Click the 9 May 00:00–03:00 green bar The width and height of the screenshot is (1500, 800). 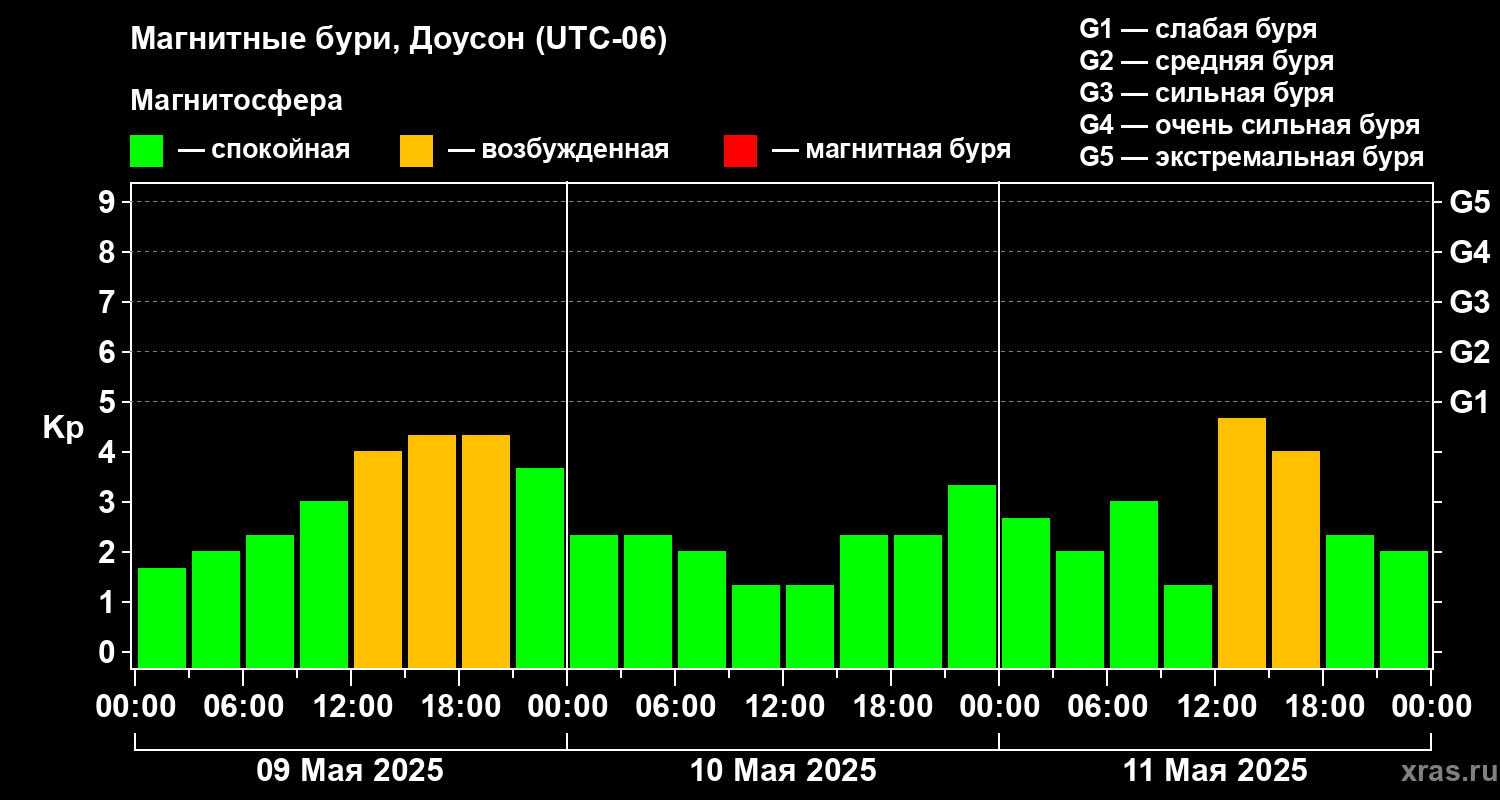point(162,618)
